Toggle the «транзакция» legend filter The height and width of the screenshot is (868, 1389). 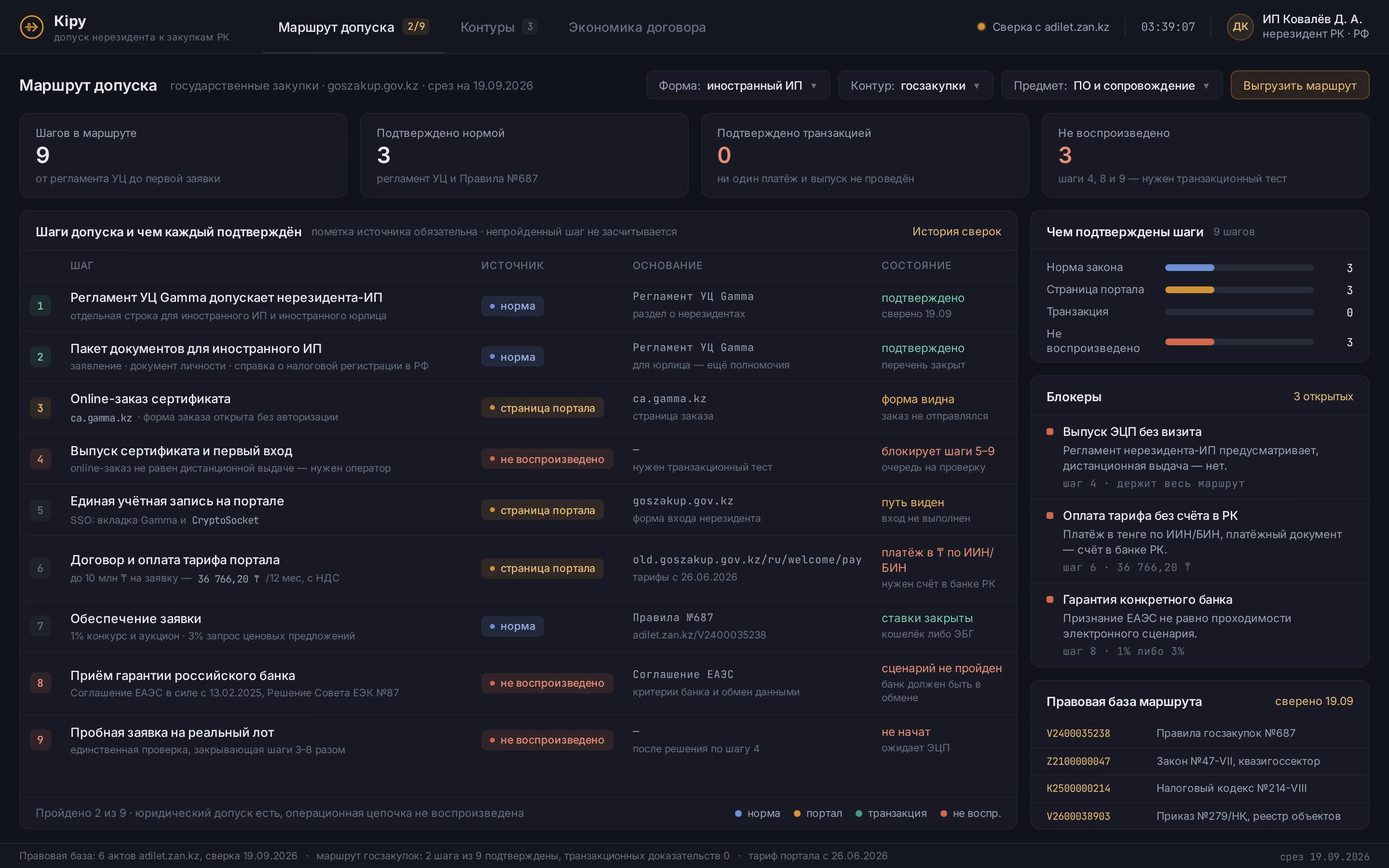[891, 814]
